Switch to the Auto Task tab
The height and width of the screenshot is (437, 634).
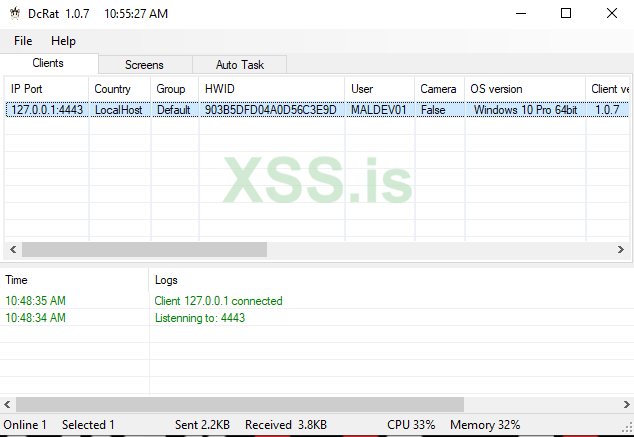coord(240,65)
